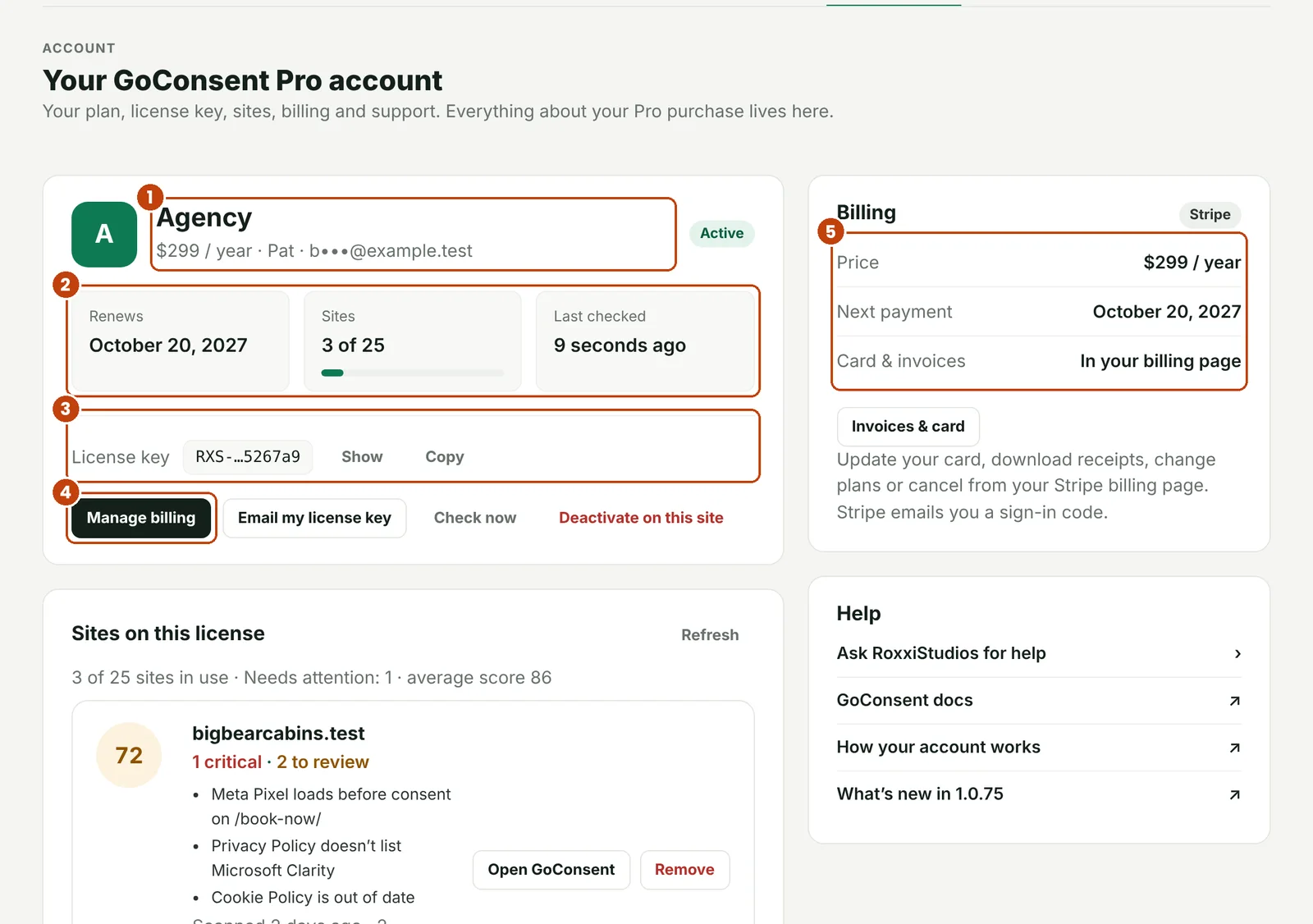This screenshot has width=1313, height=924.
Task: Click the 72 score badge for bigbearcabins.test
Action: point(129,755)
